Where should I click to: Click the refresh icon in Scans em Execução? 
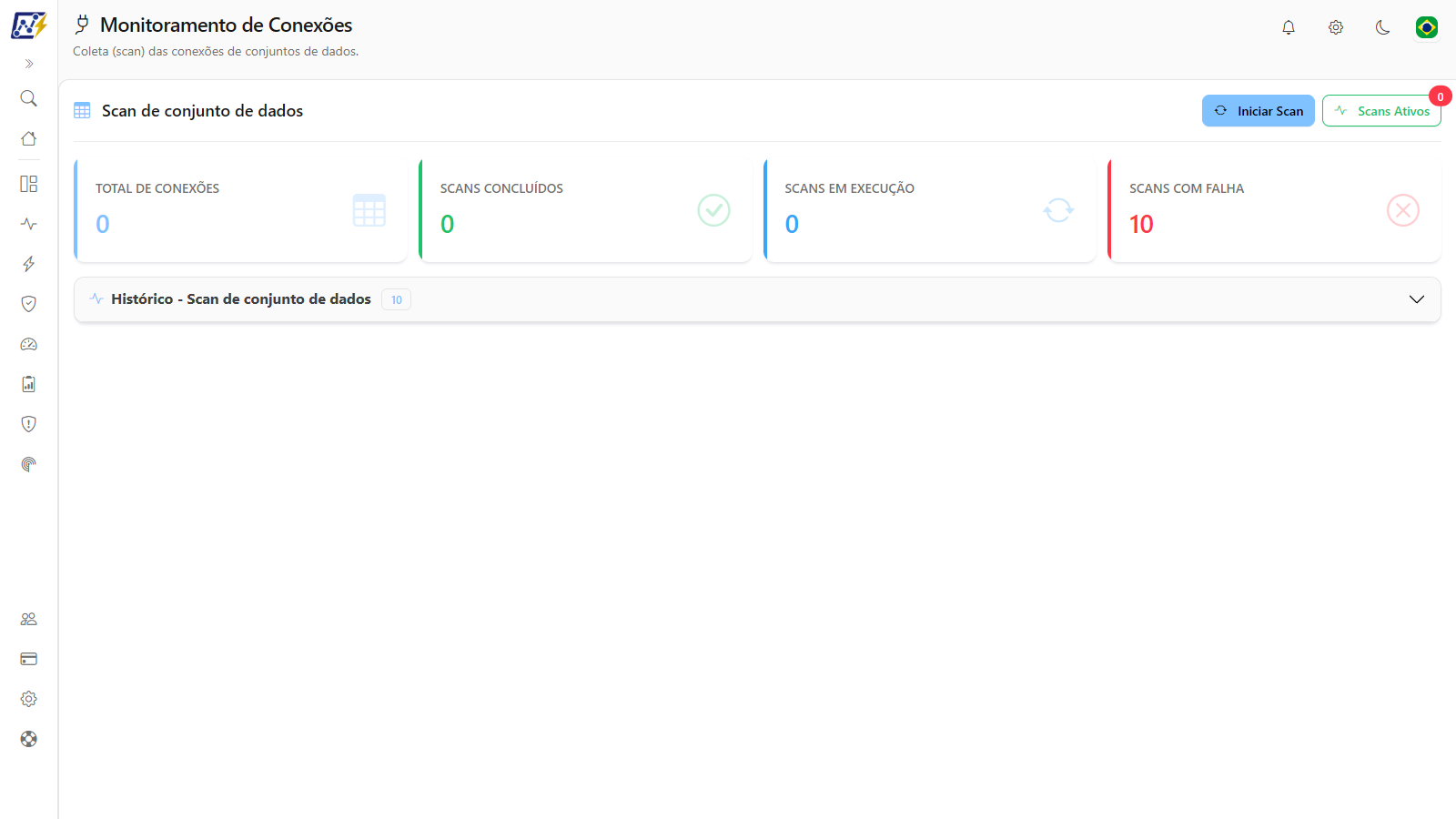tap(1058, 210)
